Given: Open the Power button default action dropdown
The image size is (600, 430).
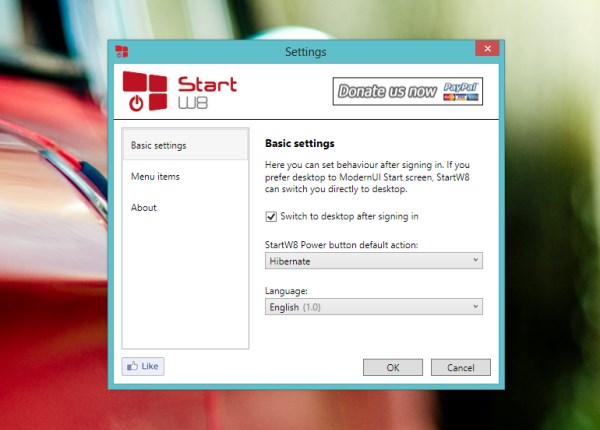Looking at the screenshot, I should pos(373,261).
